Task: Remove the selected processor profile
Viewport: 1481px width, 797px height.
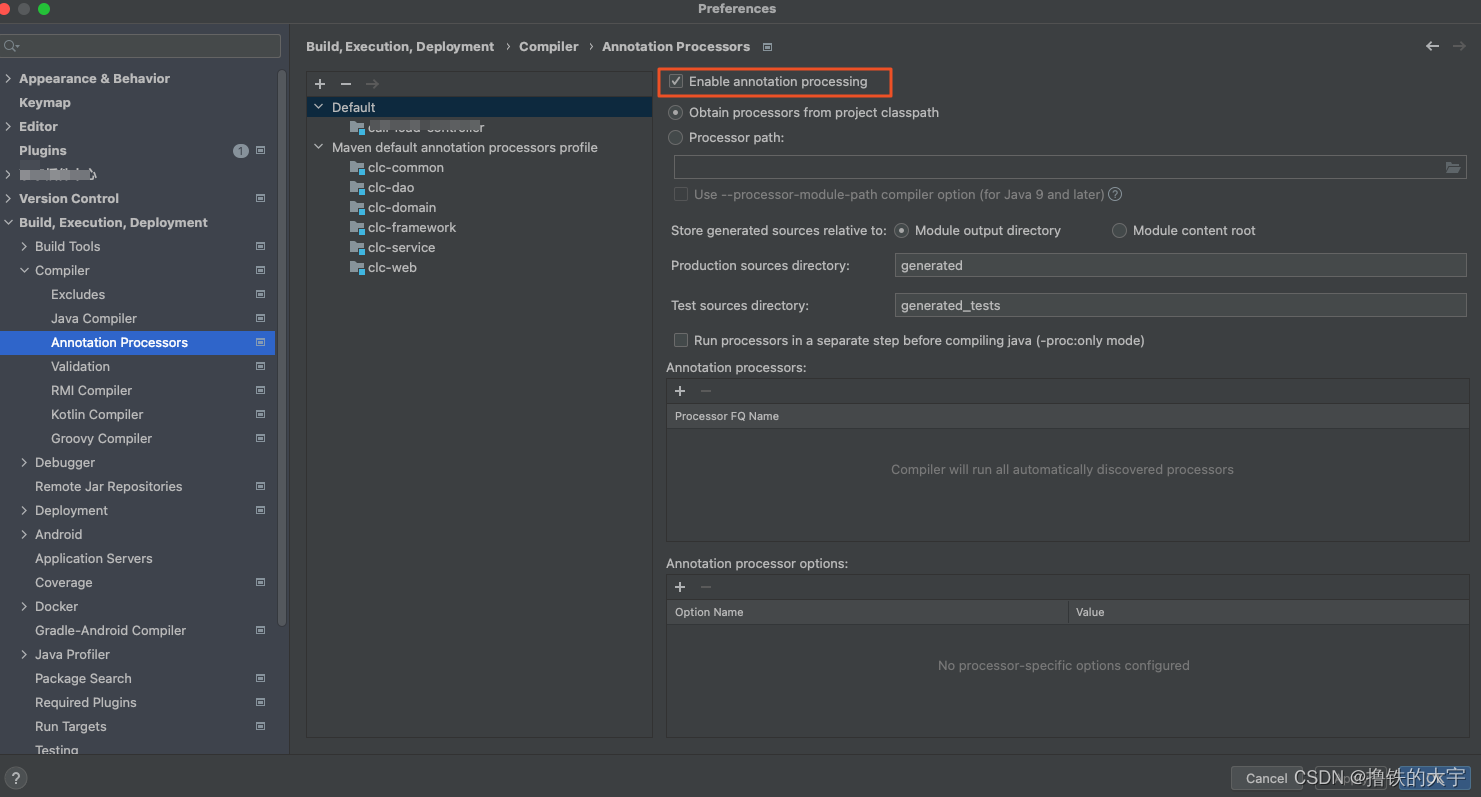Action: coord(346,84)
